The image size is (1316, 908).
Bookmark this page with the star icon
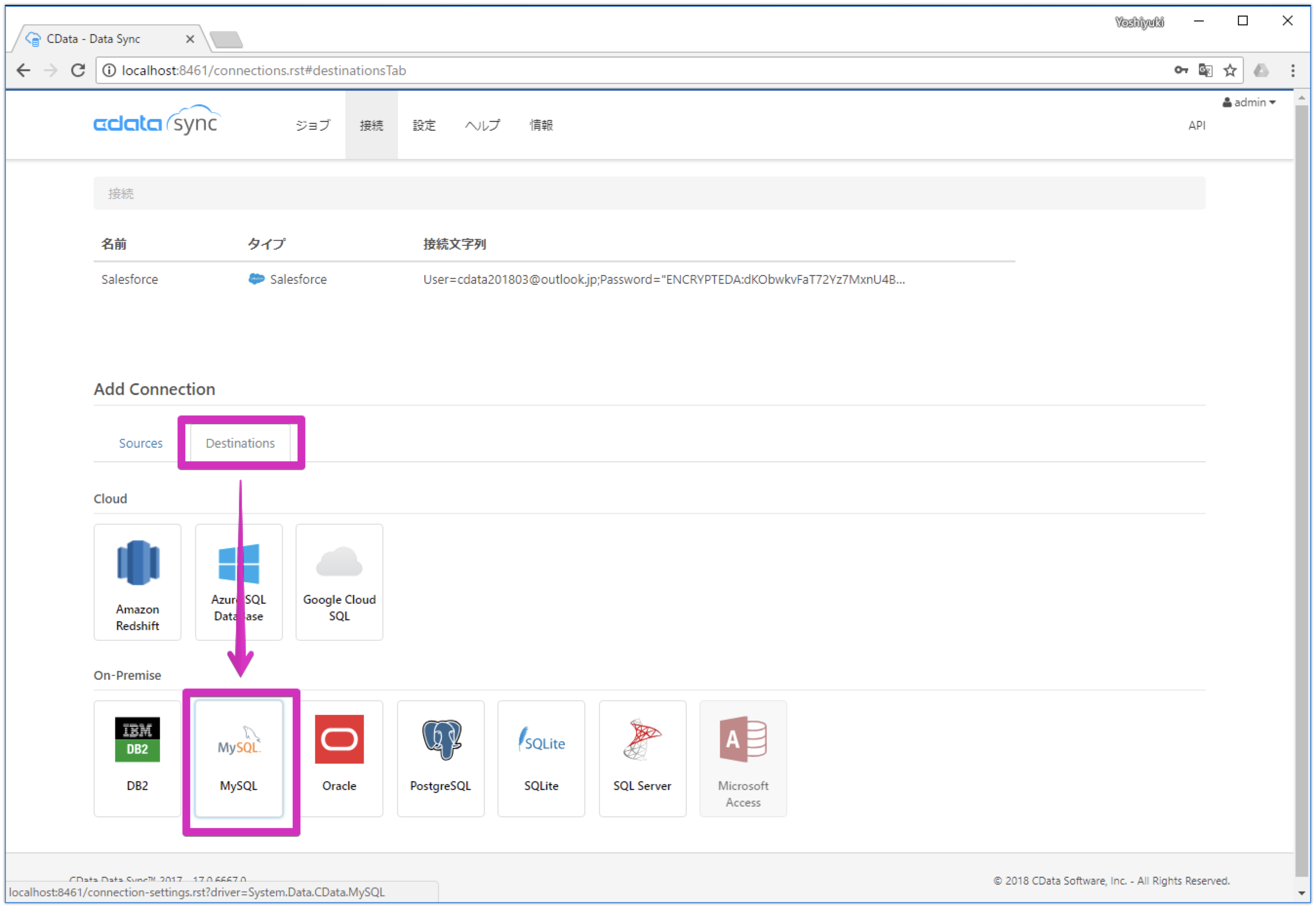pyautogui.click(x=1230, y=70)
